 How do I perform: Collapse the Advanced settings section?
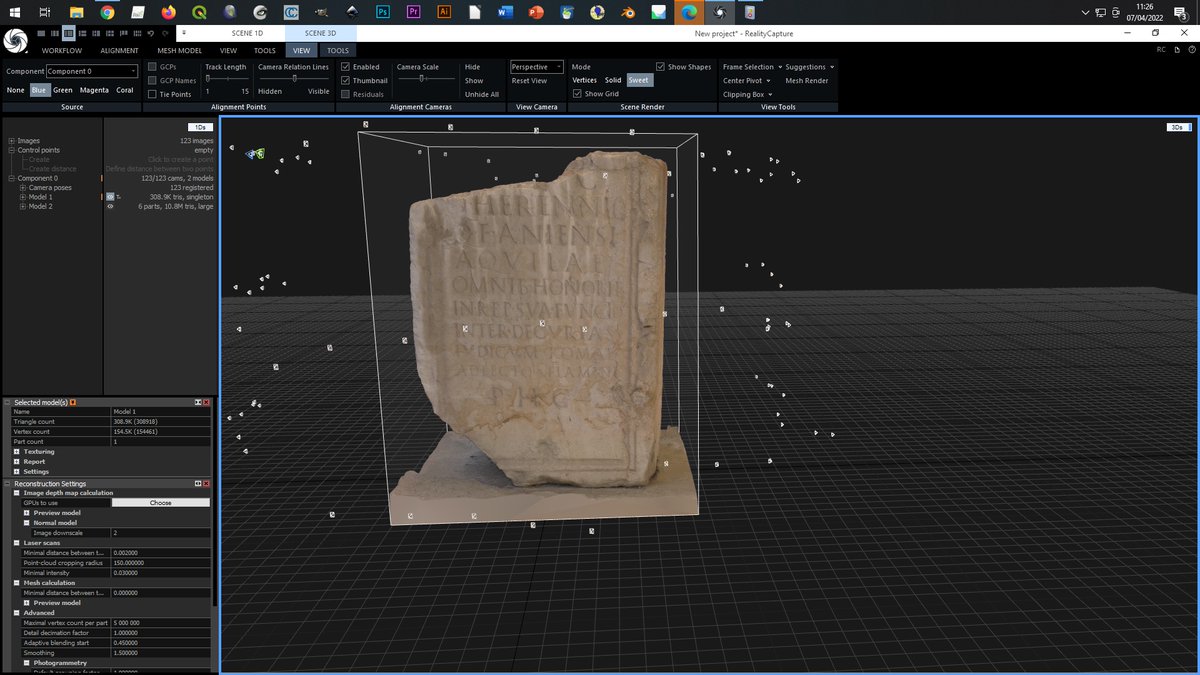pos(17,613)
